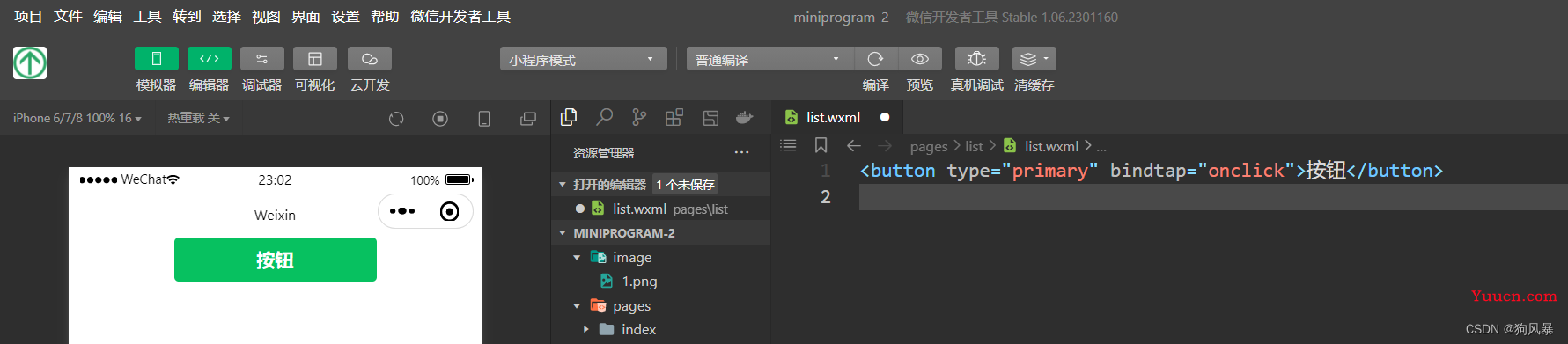Toggle the Debugger (调试器) panel button
The image size is (1568, 344).
coord(261,59)
